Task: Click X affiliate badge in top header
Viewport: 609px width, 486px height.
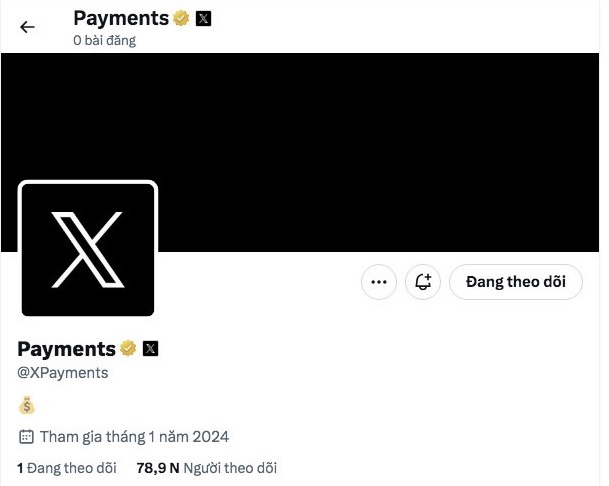Action: point(203,18)
